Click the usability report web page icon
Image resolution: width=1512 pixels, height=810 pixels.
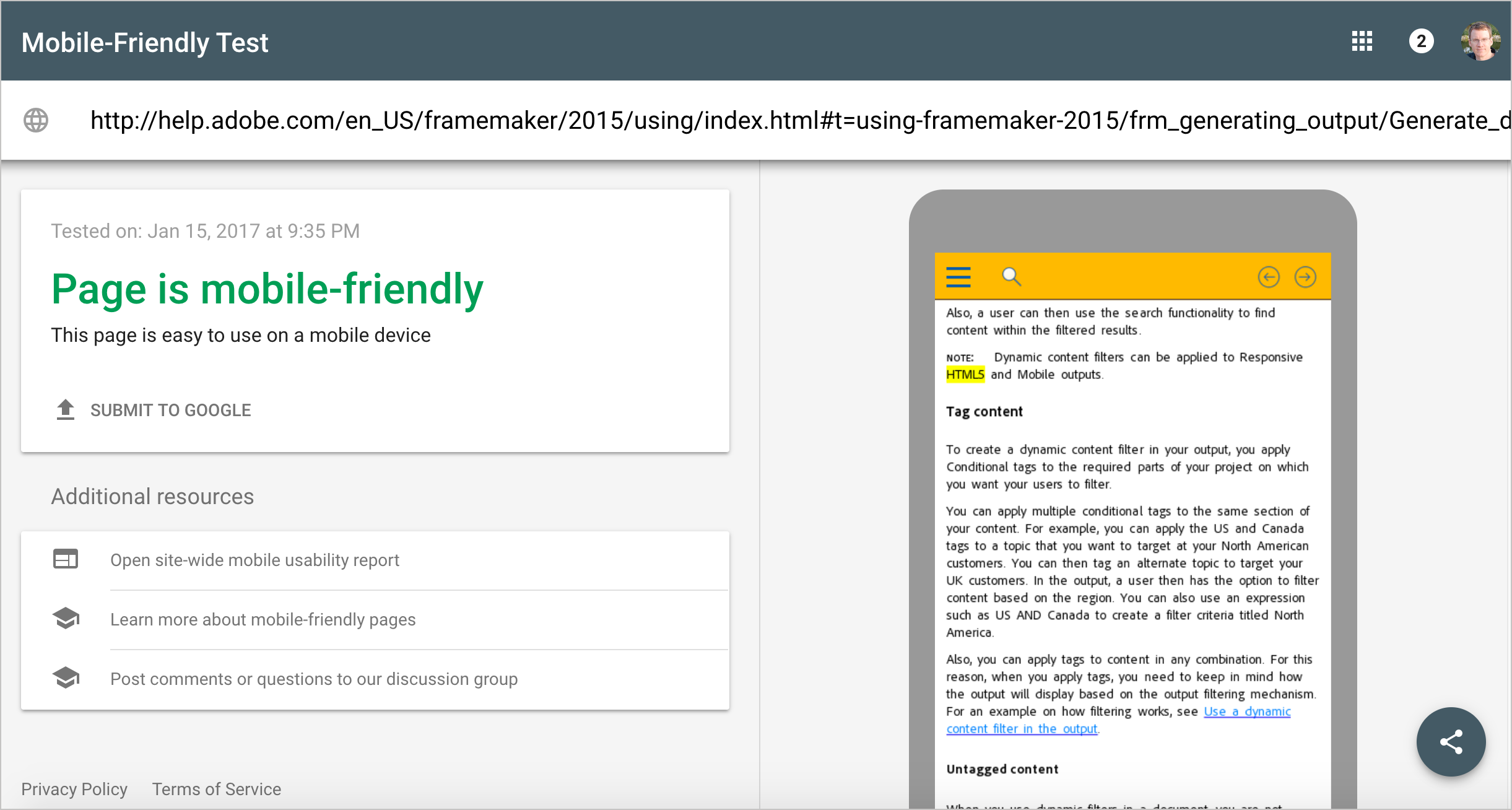(x=66, y=559)
